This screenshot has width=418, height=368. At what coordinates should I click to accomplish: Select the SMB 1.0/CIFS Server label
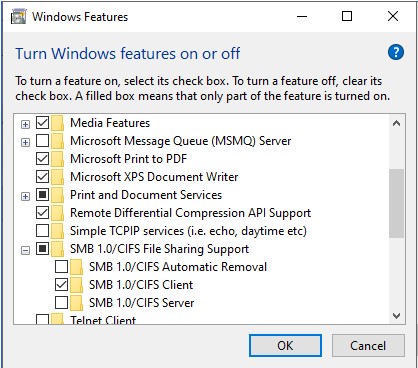(x=142, y=303)
